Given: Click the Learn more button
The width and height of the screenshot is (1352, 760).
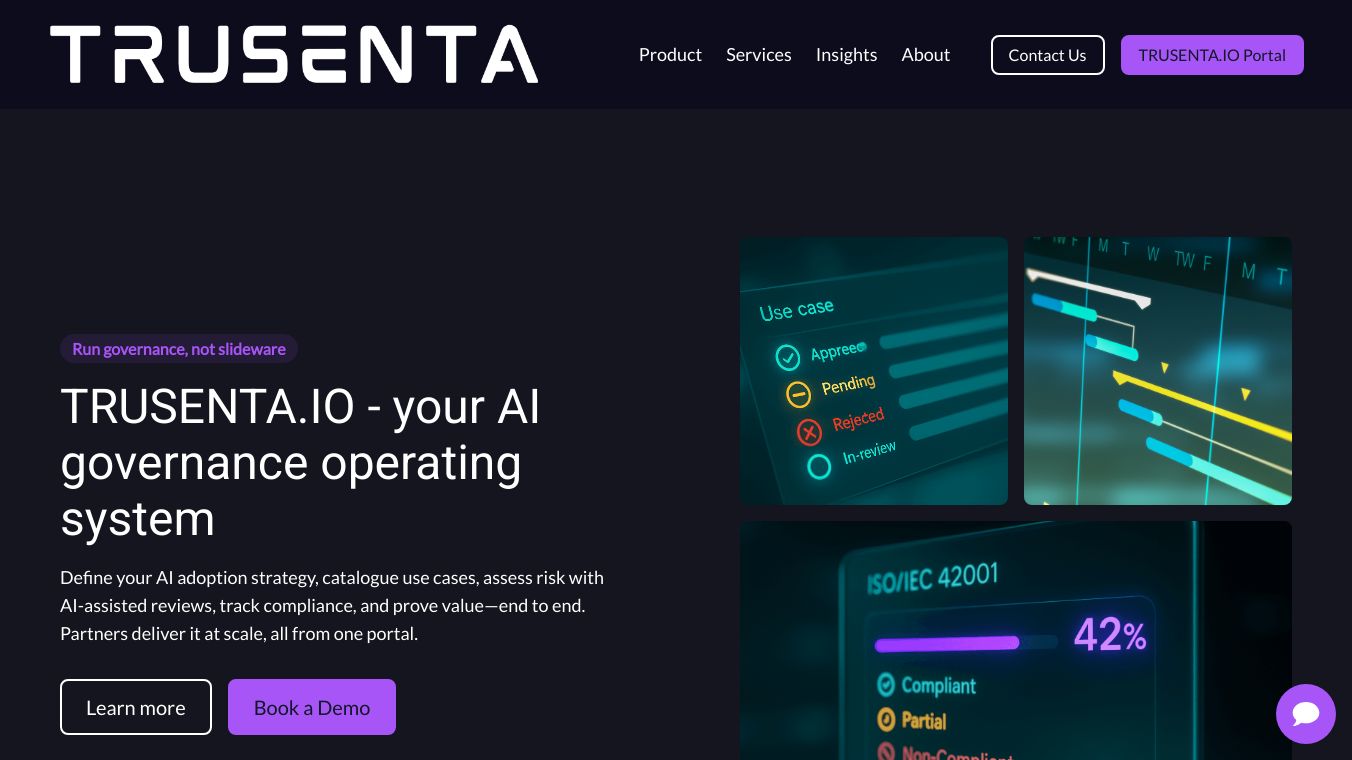Looking at the screenshot, I should tap(136, 707).
